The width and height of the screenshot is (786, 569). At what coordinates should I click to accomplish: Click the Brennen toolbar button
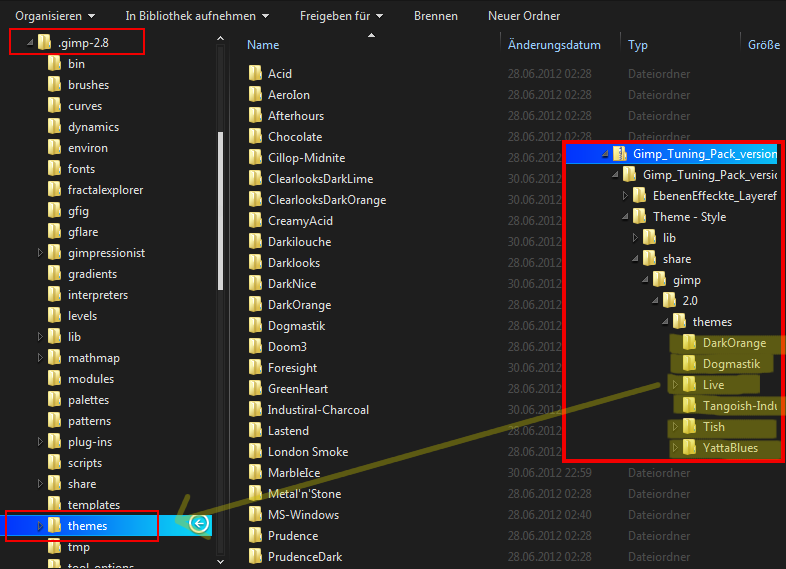click(x=436, y=16)
